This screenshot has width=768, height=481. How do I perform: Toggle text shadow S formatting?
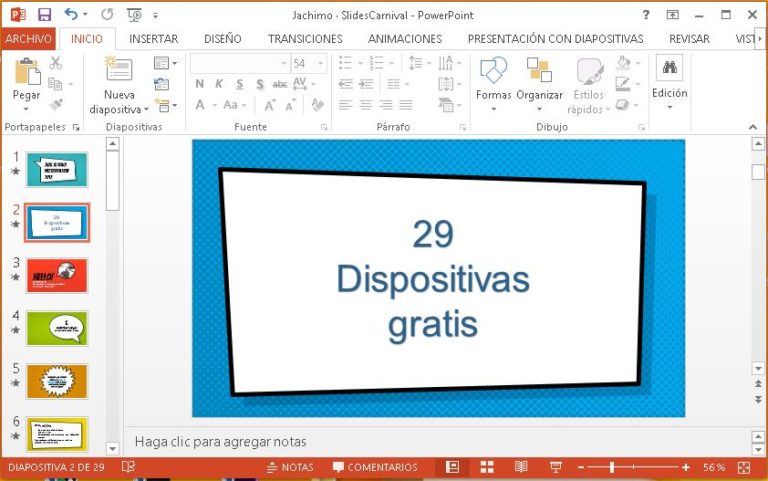tap(260, 84)
